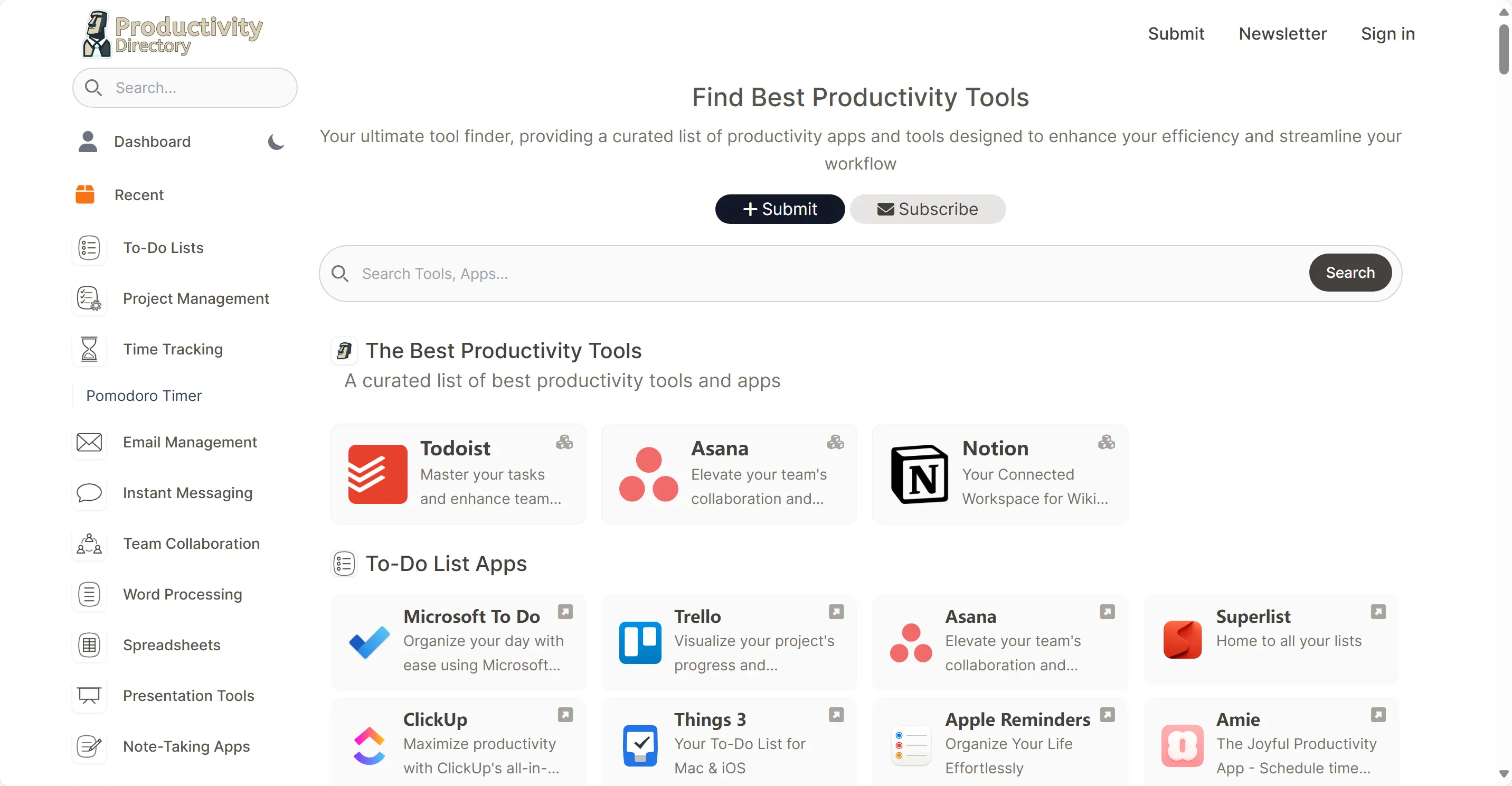Click the scrollbar down arrow
This screenshot has height=786, width=1512.
(x=1504, y=774)
